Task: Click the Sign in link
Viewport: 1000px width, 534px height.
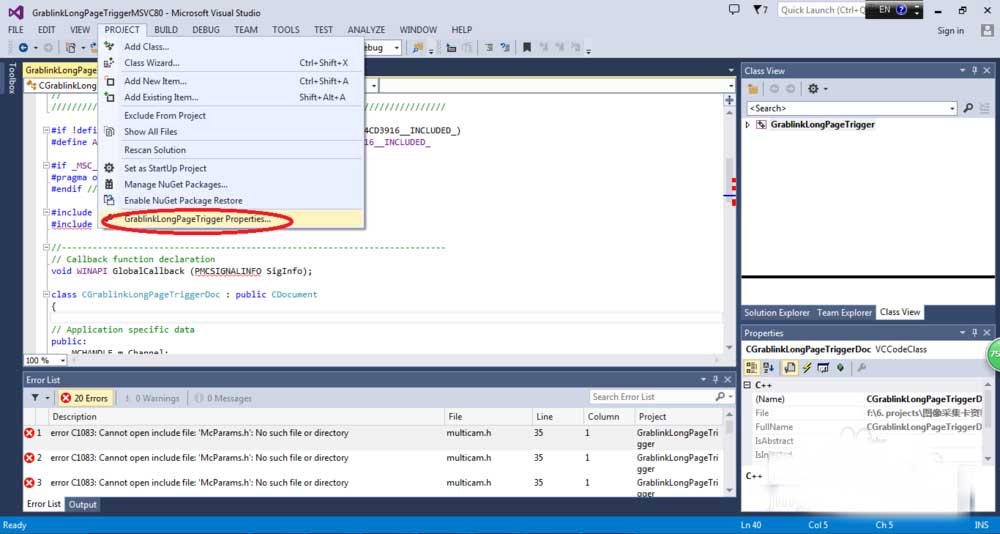Action: pyautogui.click(x=950, y=31)
